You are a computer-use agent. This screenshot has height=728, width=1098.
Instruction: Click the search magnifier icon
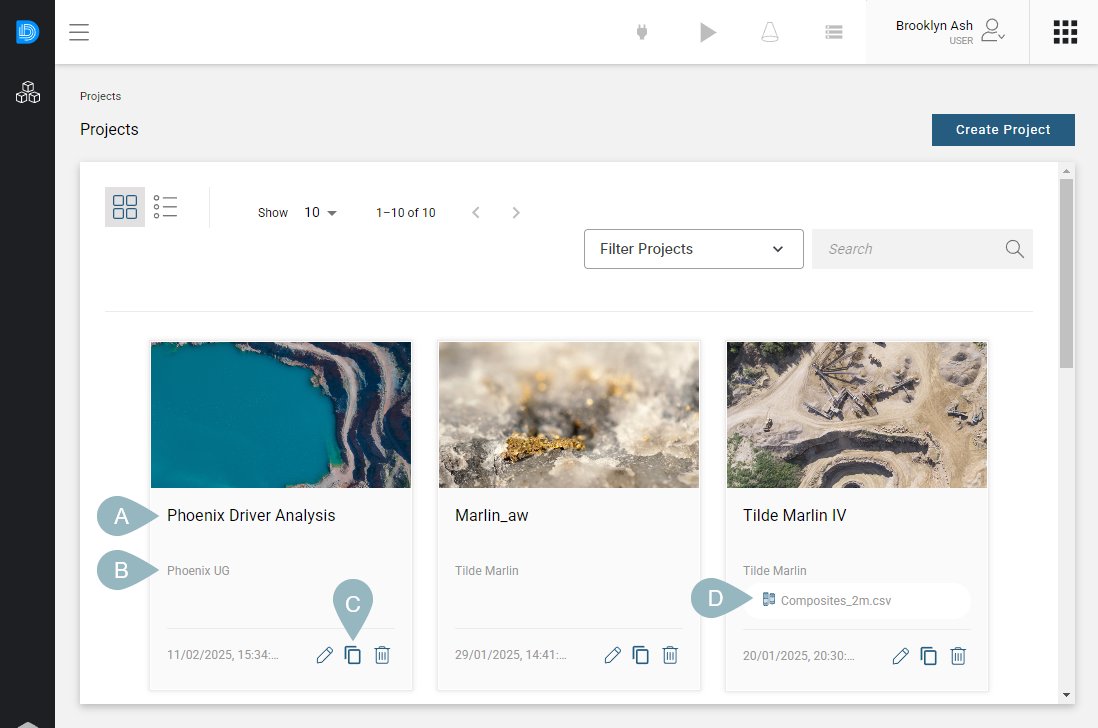click(1015, 249)
